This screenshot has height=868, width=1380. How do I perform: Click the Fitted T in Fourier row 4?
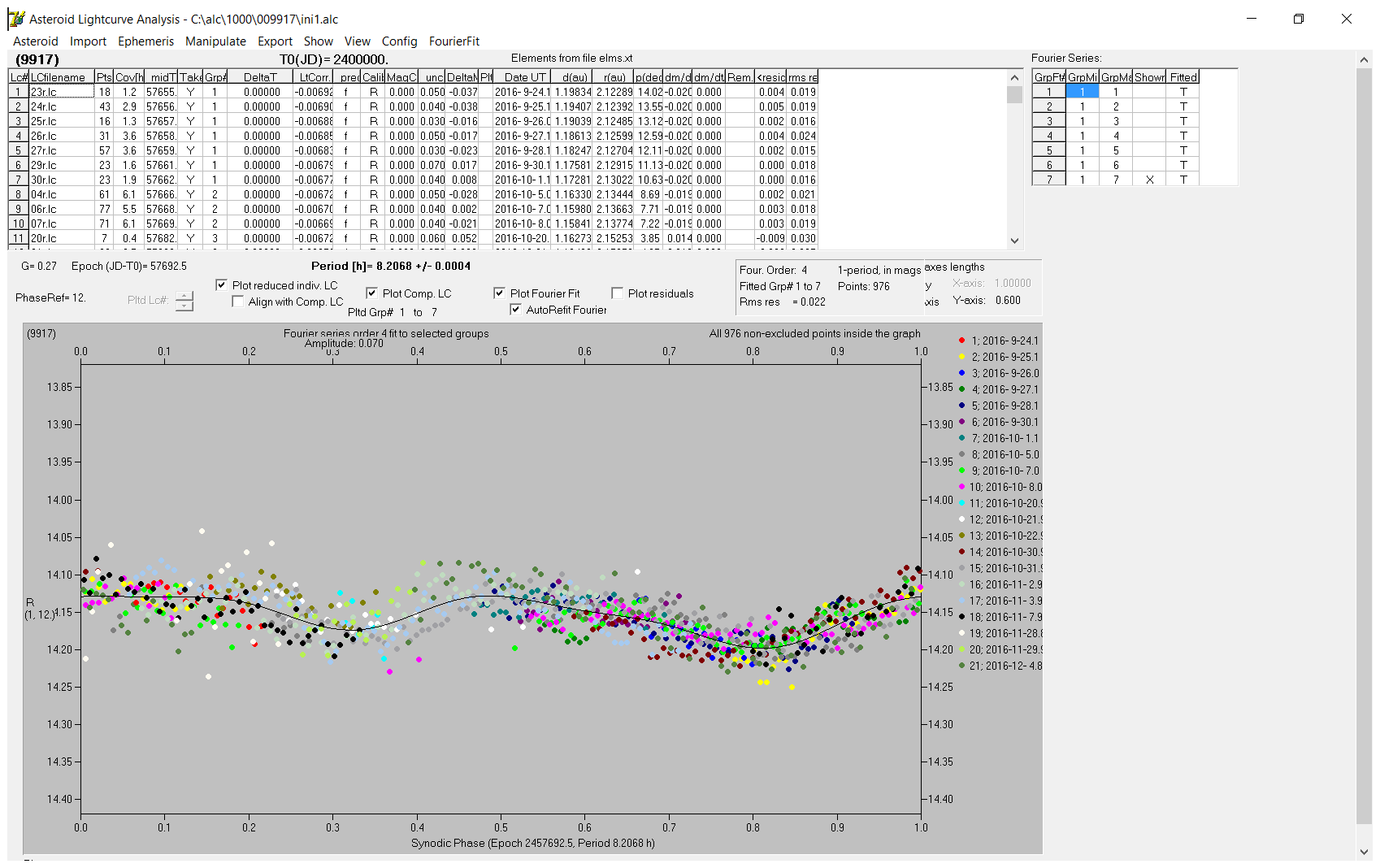tap(1183, 136)
